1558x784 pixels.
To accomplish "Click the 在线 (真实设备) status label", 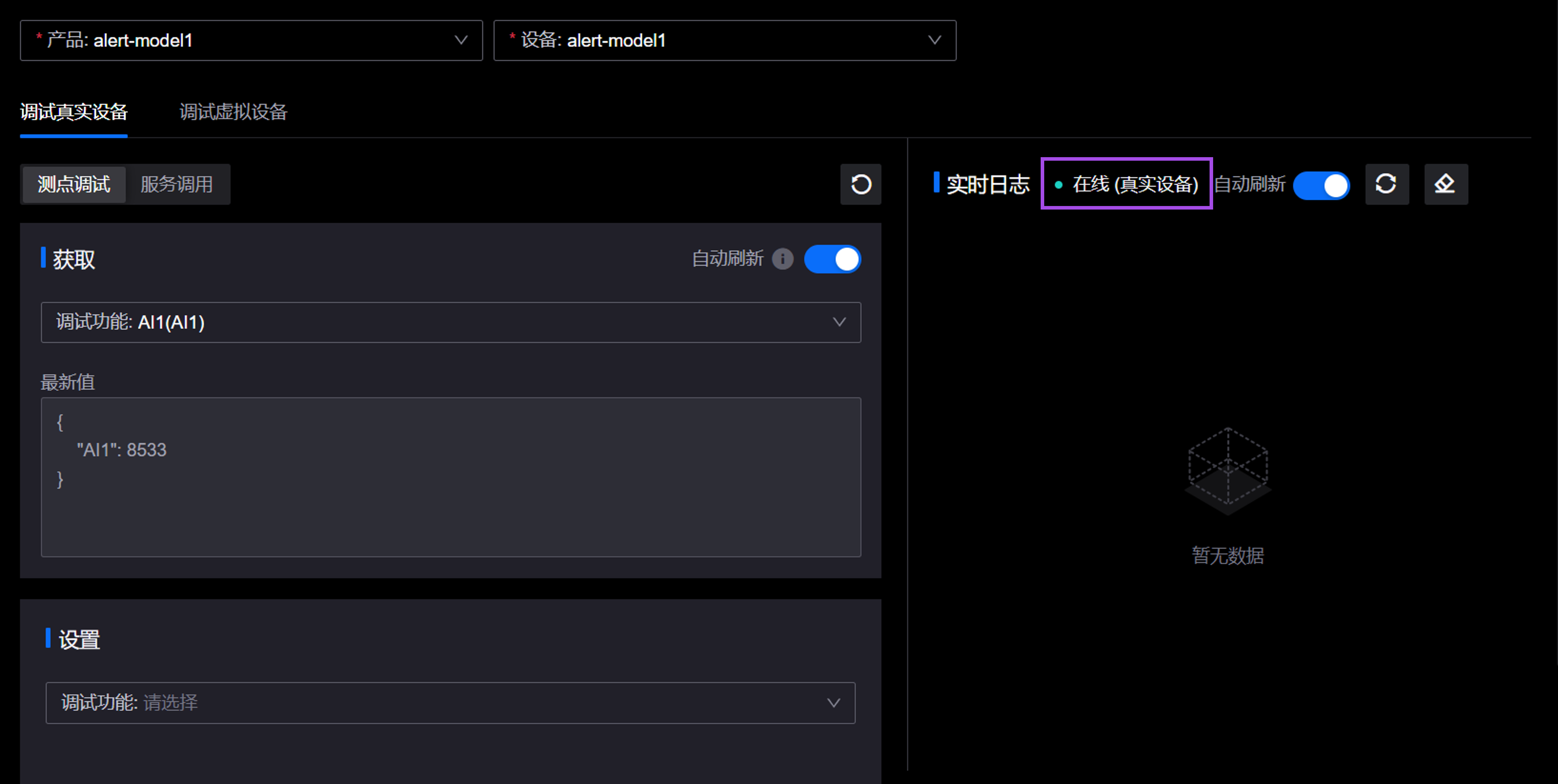I will [x=1135, y=184].
